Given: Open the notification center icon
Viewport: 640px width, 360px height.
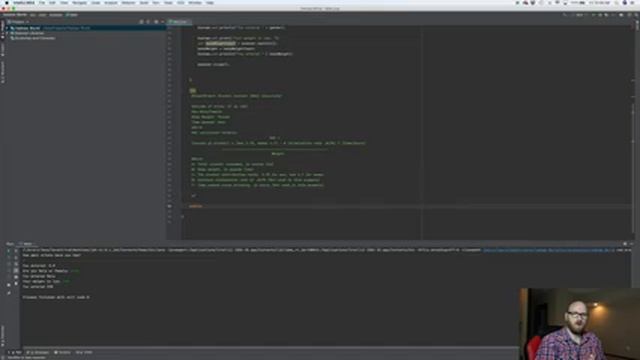Looking at the screenshot, I should coord(633,3).
